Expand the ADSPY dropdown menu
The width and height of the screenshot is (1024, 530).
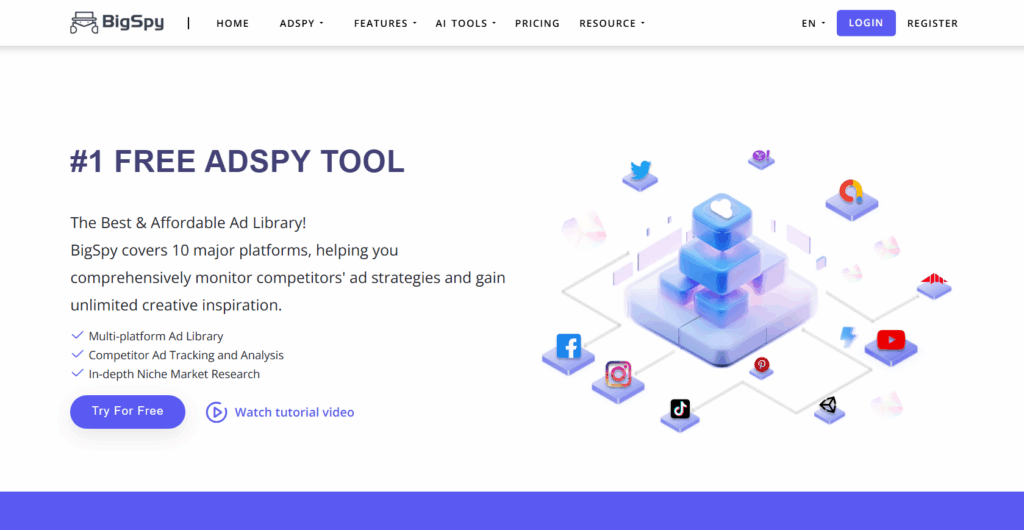point(302,23)
